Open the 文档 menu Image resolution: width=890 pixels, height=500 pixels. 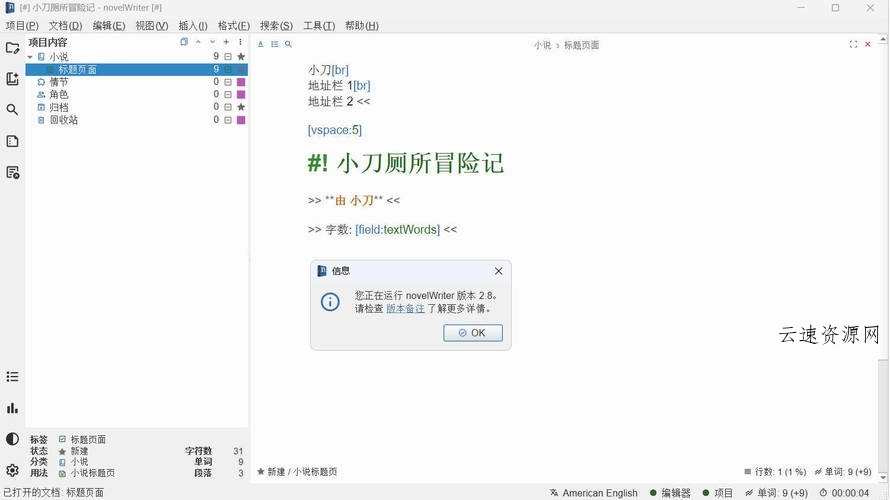pyautogui.click(x=65, y=26)
